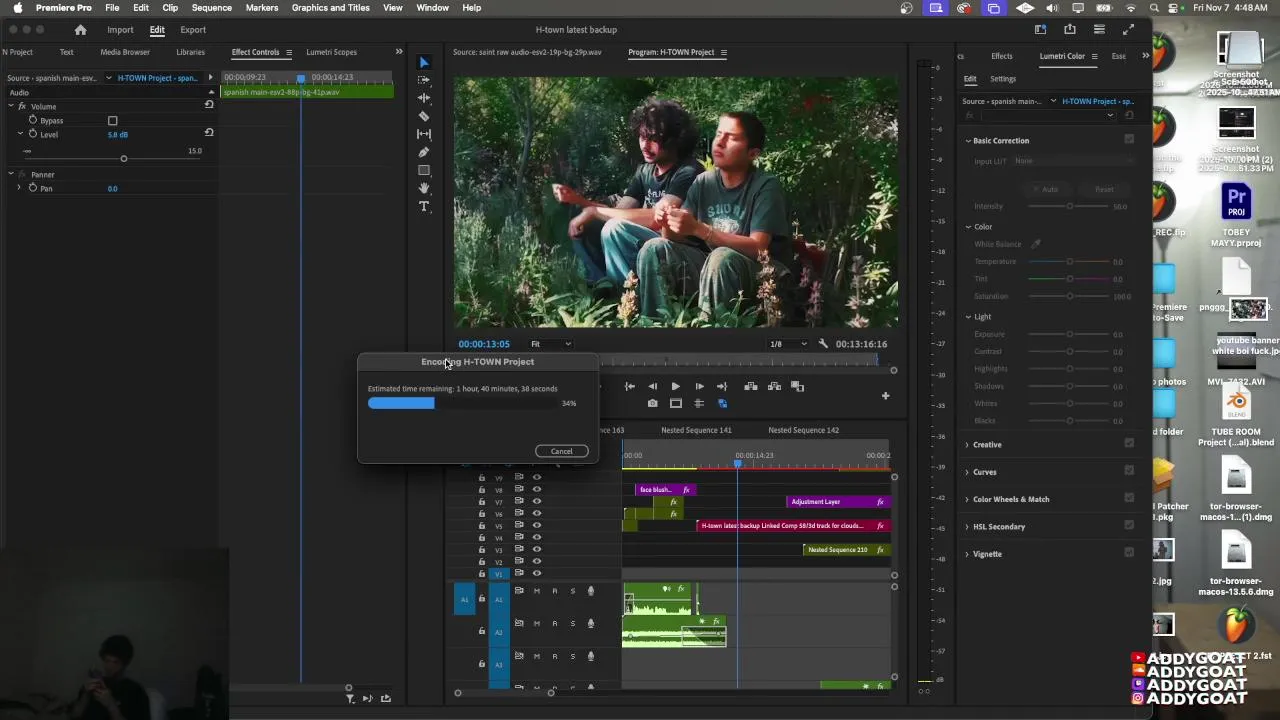Reset the Volume effect parameters
Image resolution: width=1280 pixels, height=720 pixels.
[209, 105]
